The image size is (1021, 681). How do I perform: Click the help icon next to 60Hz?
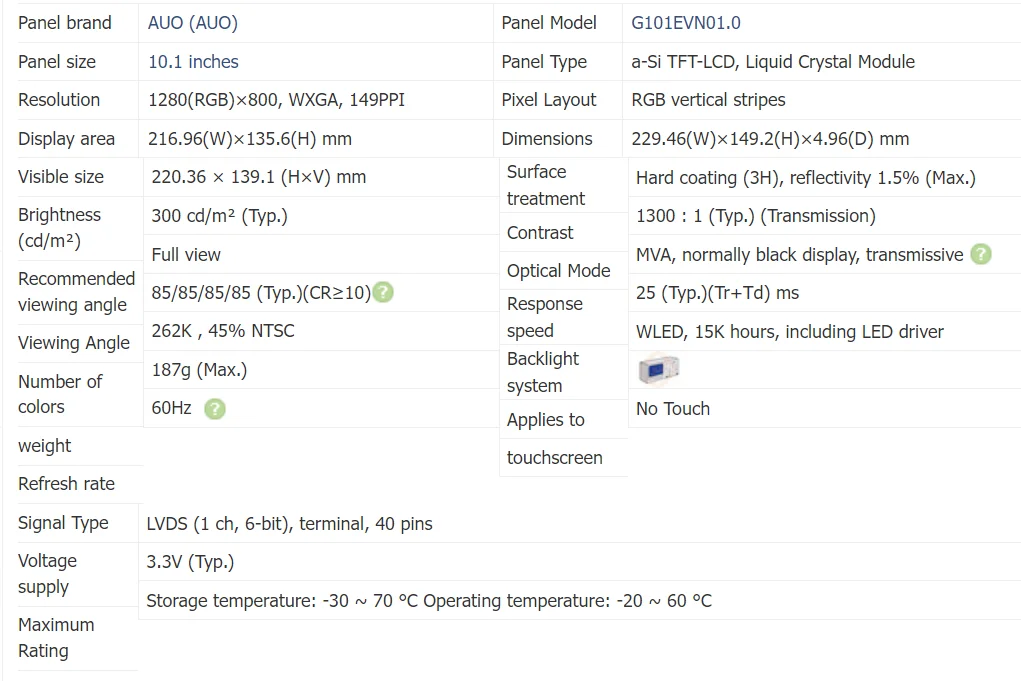coord(215,408)
